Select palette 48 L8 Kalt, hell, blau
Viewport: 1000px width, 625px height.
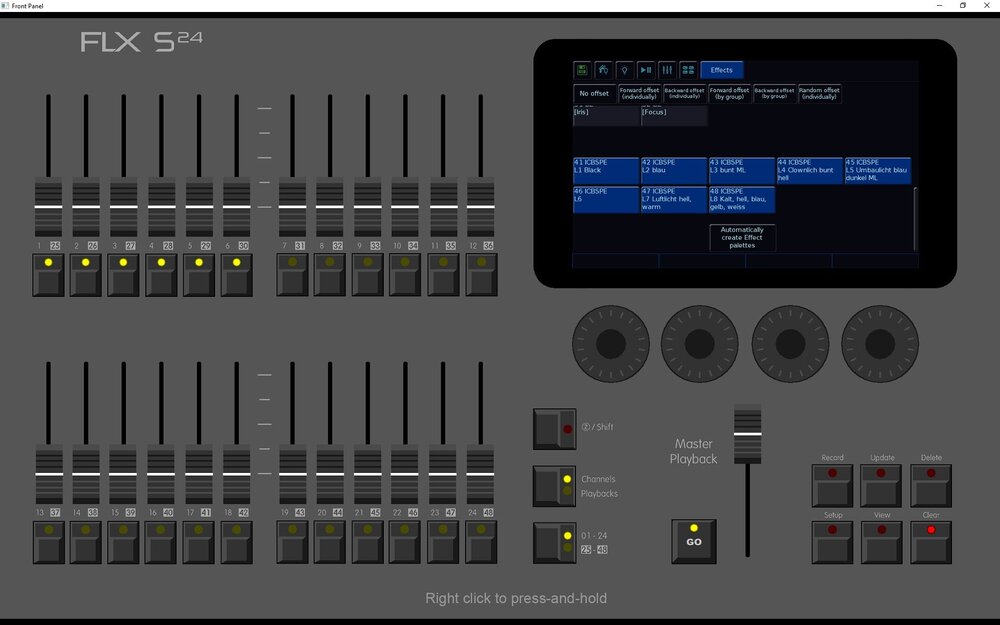(x=742, y=200)
